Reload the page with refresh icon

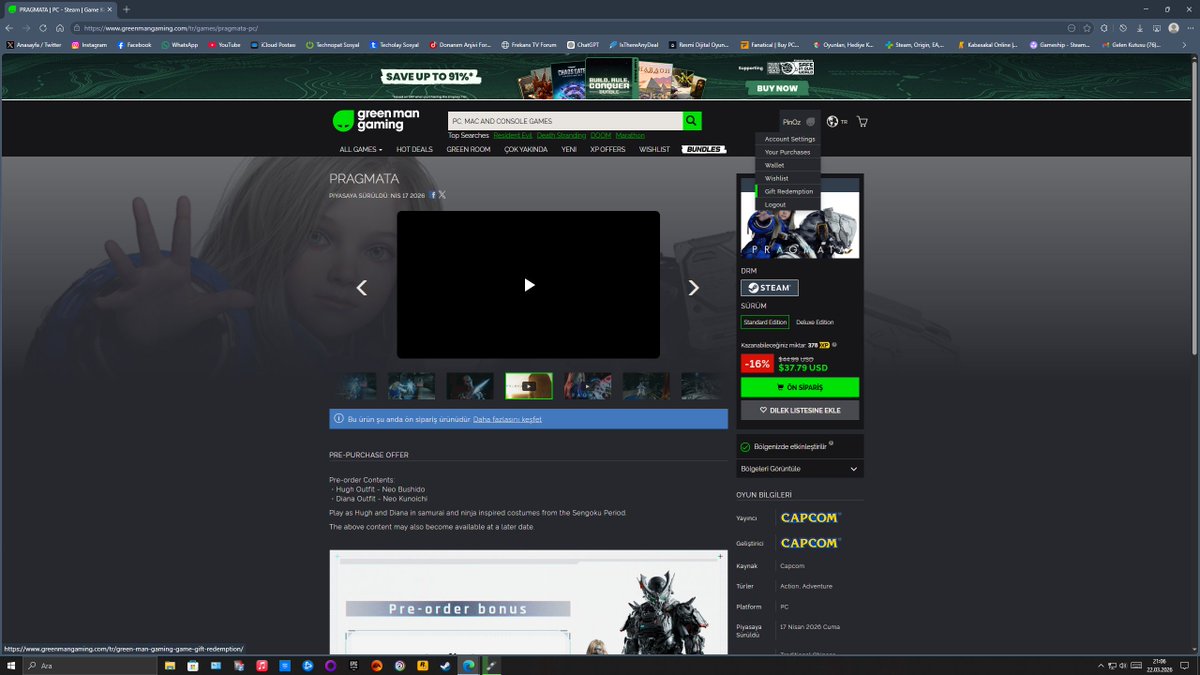point(42,28)
